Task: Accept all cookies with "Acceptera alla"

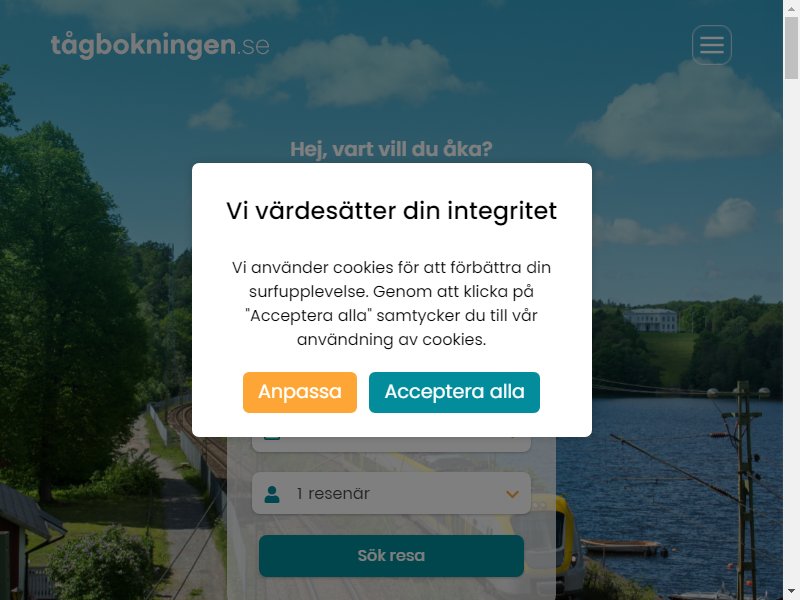Action: click(454, 392)
